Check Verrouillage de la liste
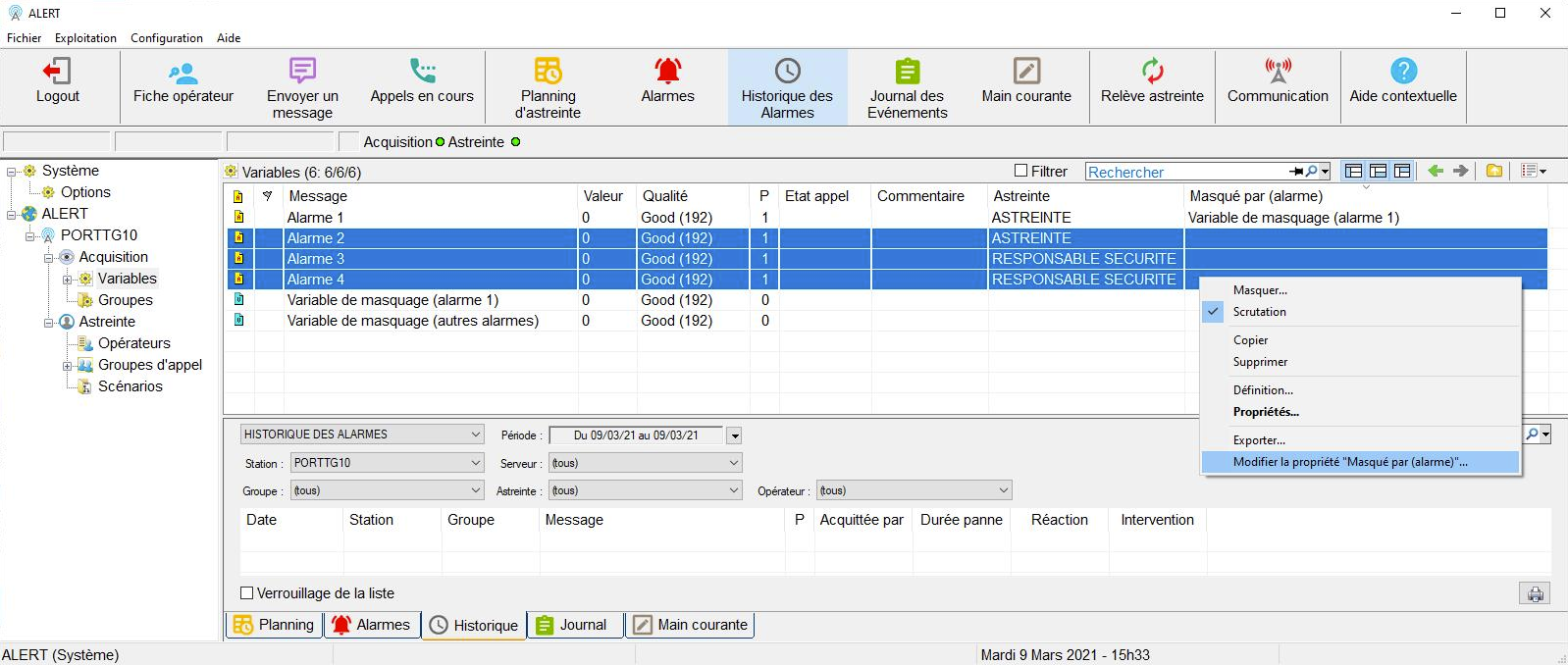 coord(247,593)
